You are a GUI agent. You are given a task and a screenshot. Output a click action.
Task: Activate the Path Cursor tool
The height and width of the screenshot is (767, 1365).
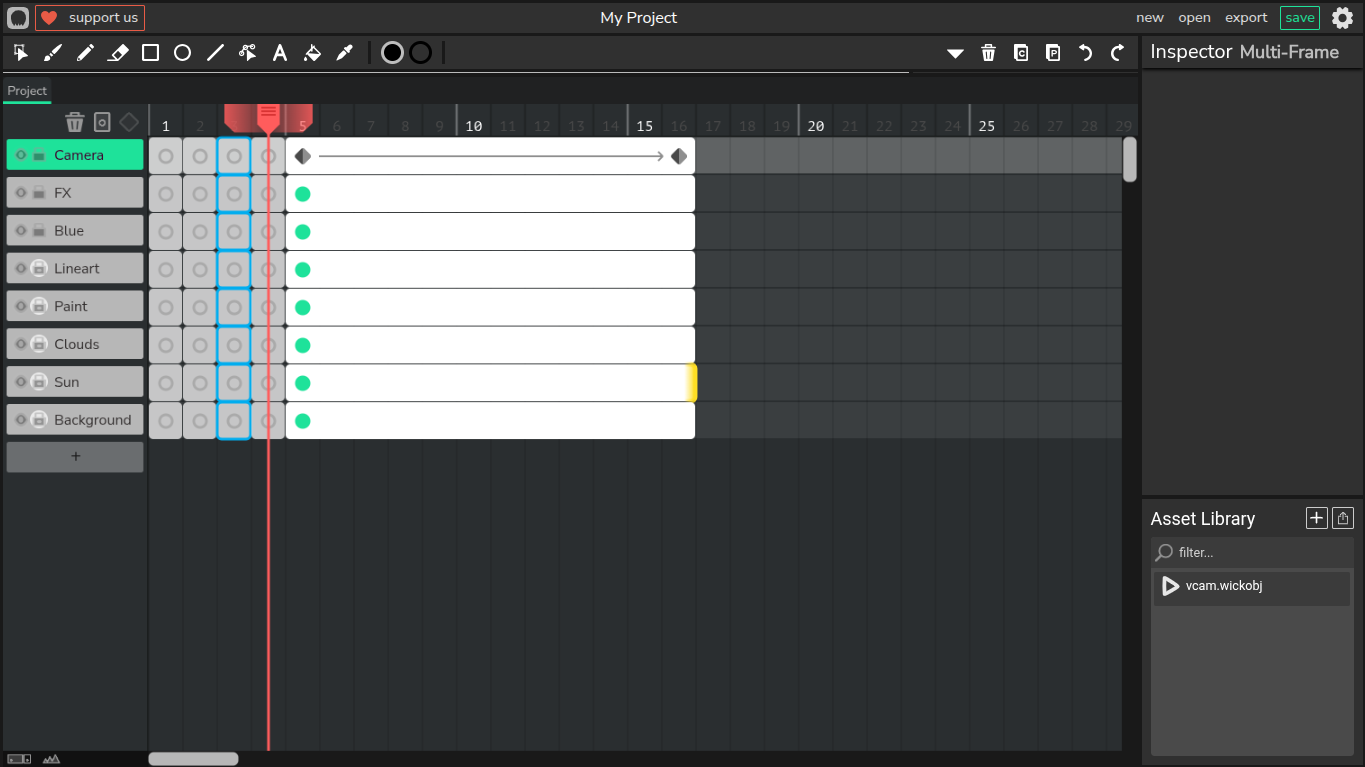tap(248, 53)
